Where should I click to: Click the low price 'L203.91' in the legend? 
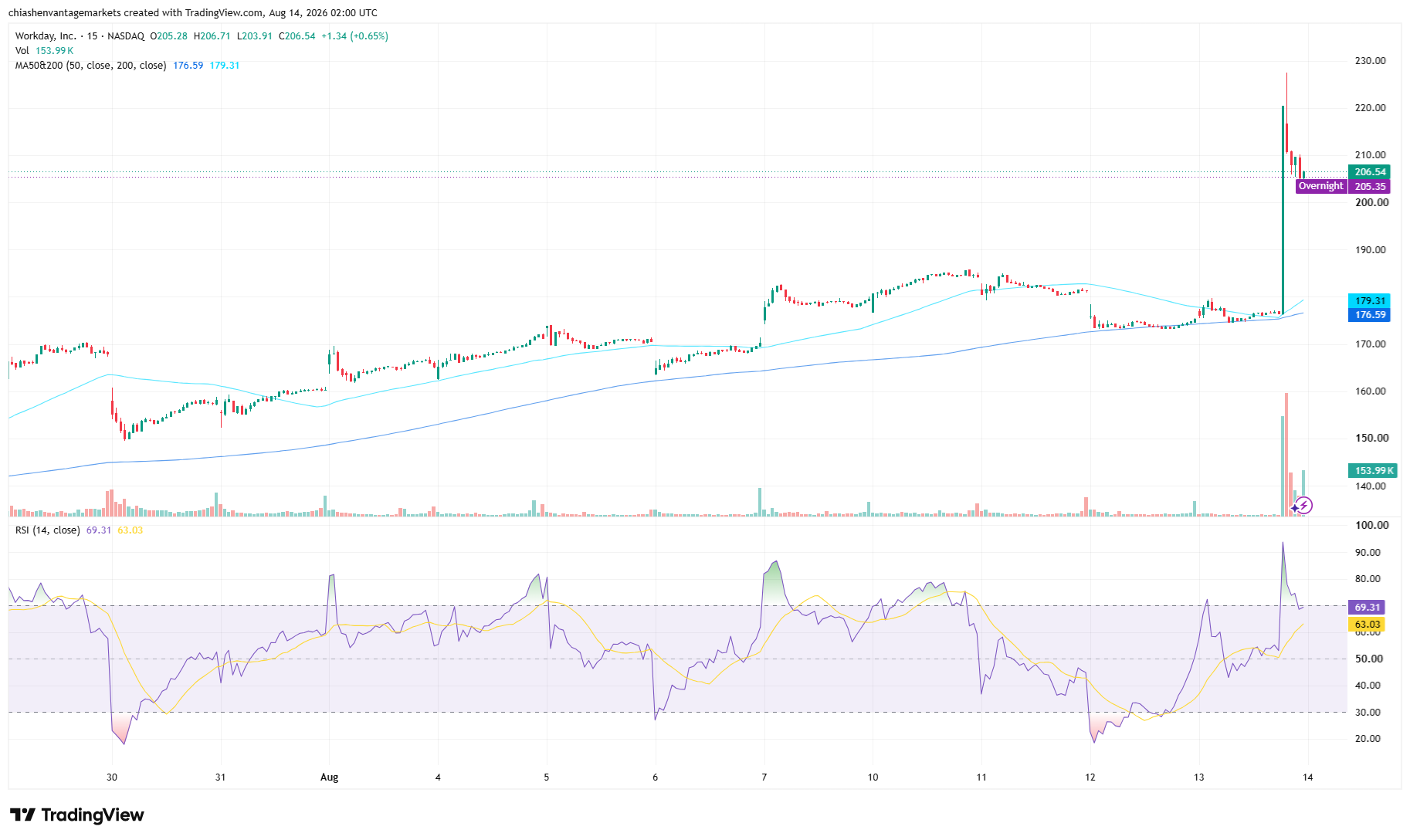254,36
